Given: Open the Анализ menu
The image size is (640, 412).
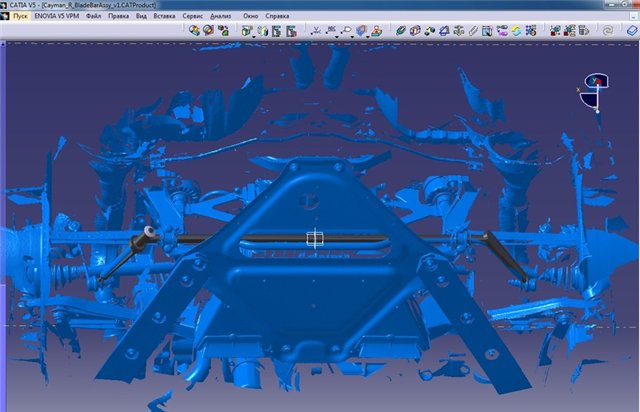Looking at the screenshot, I should pos(222,17).
